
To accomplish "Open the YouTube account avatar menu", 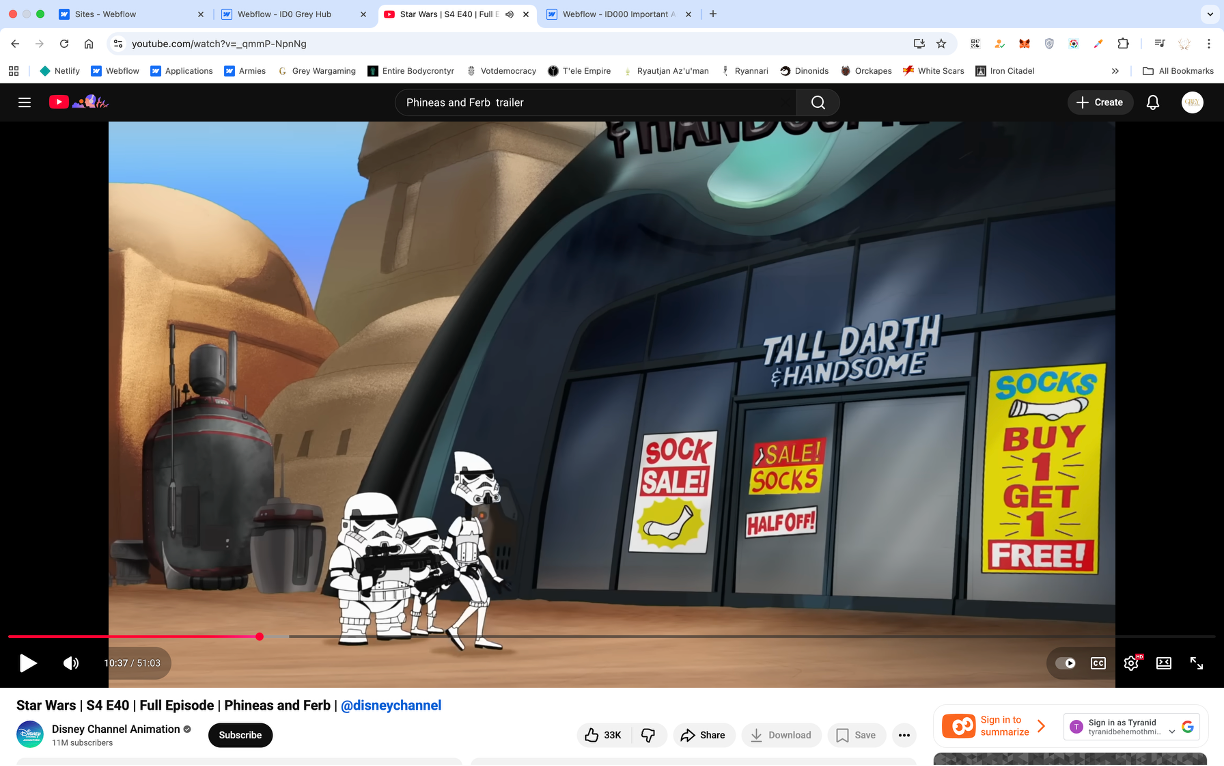I will (1192, 102).
